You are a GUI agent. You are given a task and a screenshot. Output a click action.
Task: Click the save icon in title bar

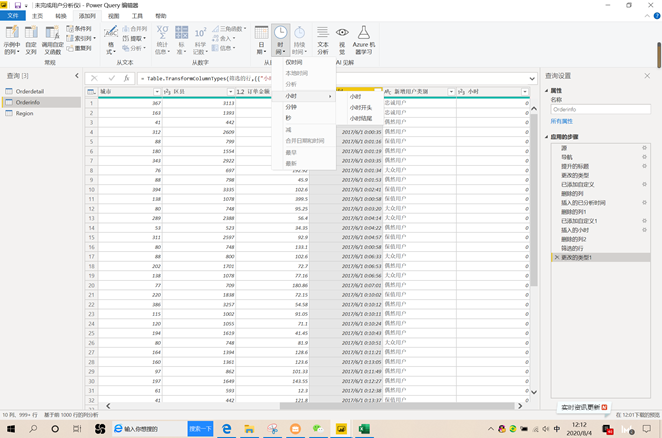18,5
